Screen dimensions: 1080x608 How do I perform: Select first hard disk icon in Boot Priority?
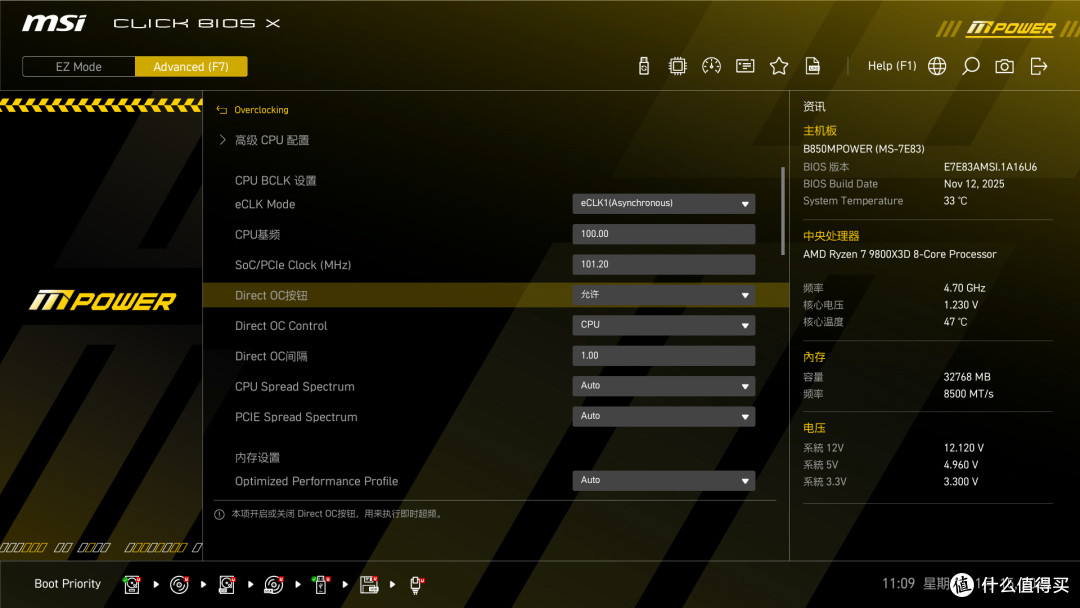pos(132,585)
